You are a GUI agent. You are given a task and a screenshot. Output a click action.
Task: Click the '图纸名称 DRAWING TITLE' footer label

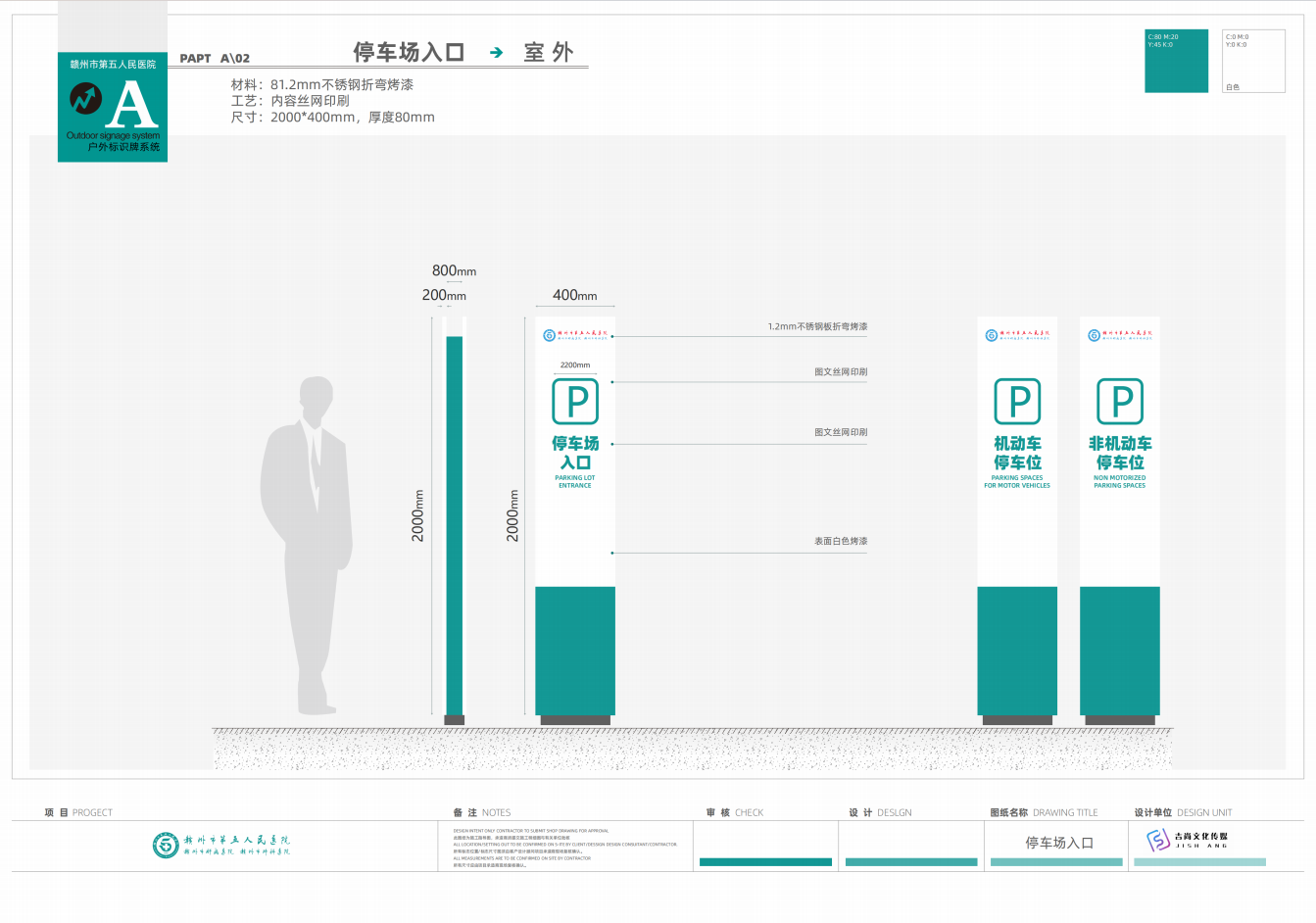point(1045,813)
